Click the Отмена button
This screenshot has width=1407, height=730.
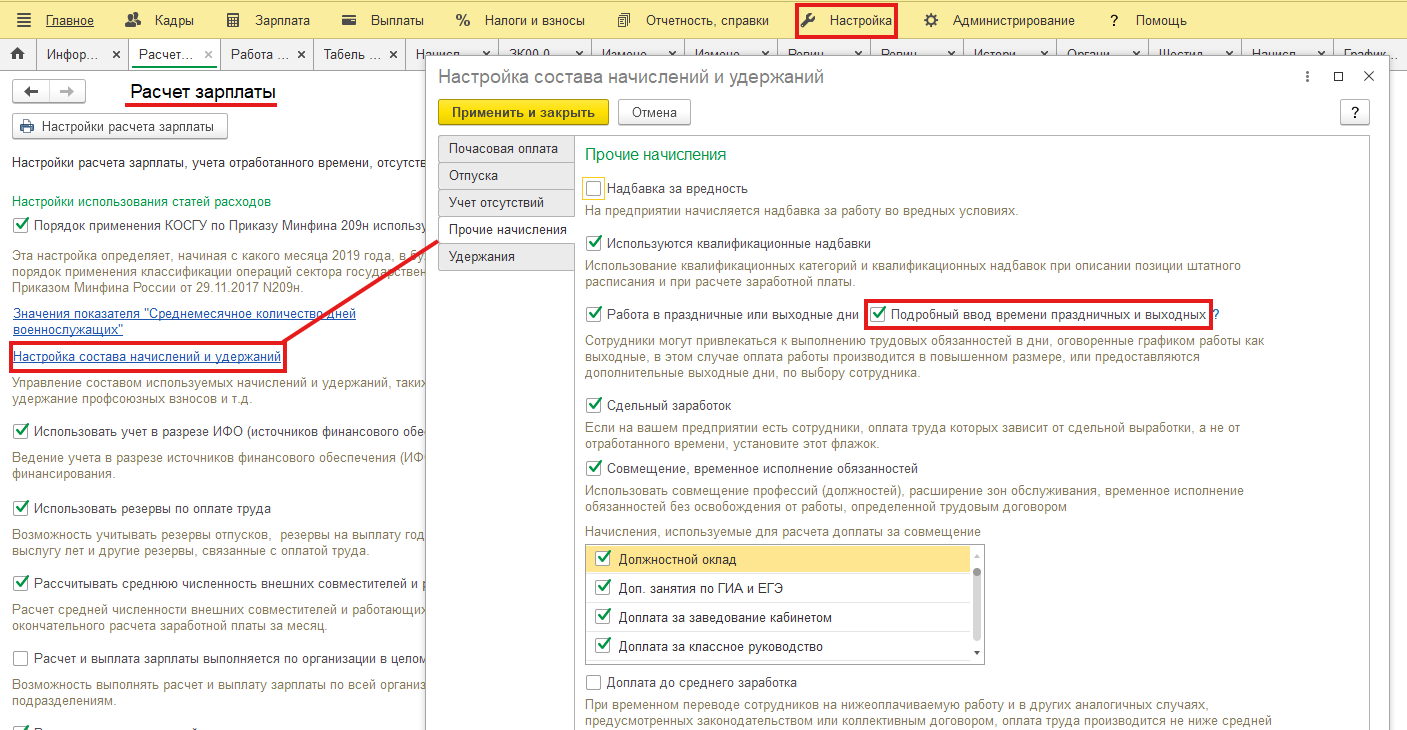tap(654, 112)
